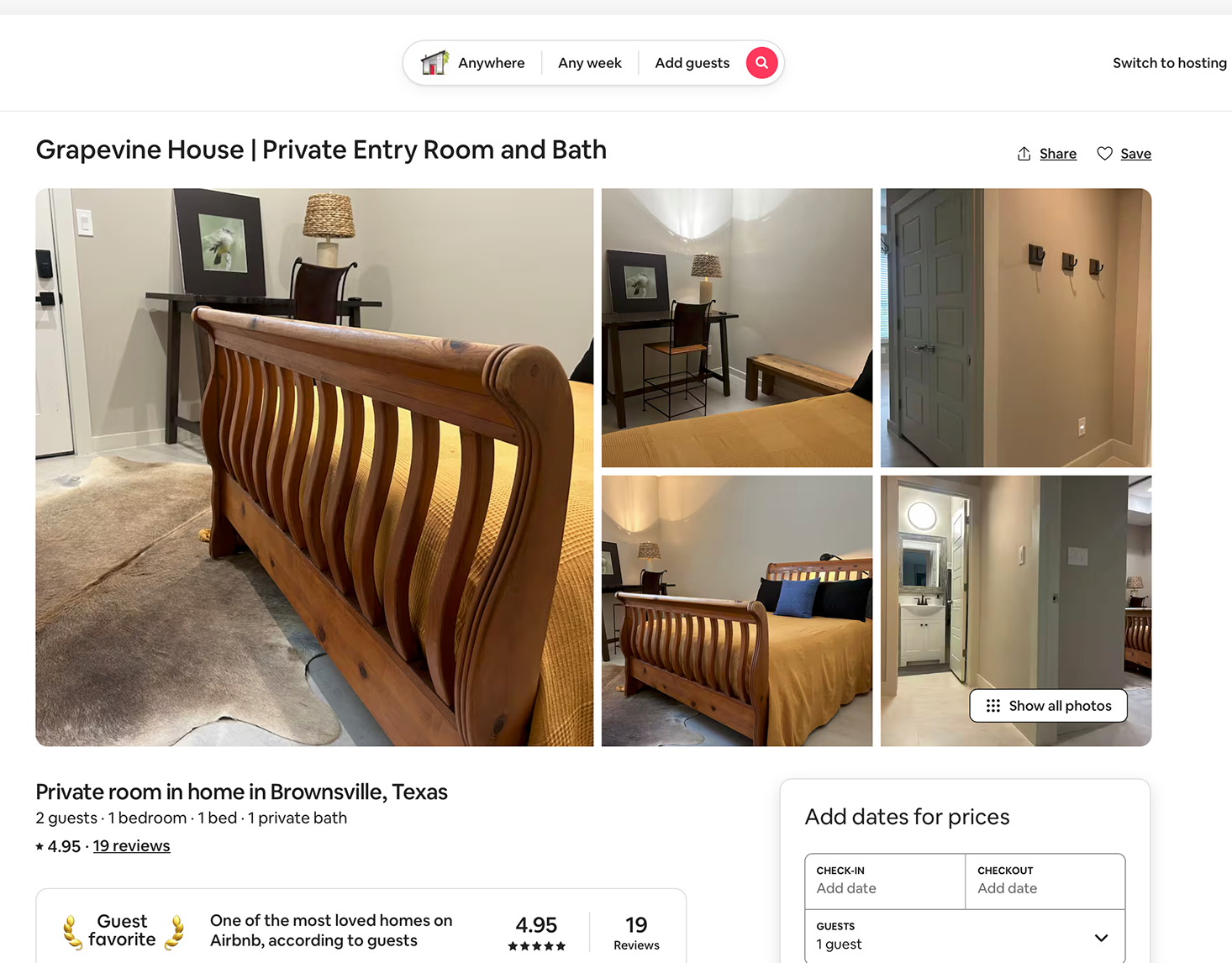1232x963 pixels.
Task: Open the large bed footboard photo
Action: pos(314,467)
